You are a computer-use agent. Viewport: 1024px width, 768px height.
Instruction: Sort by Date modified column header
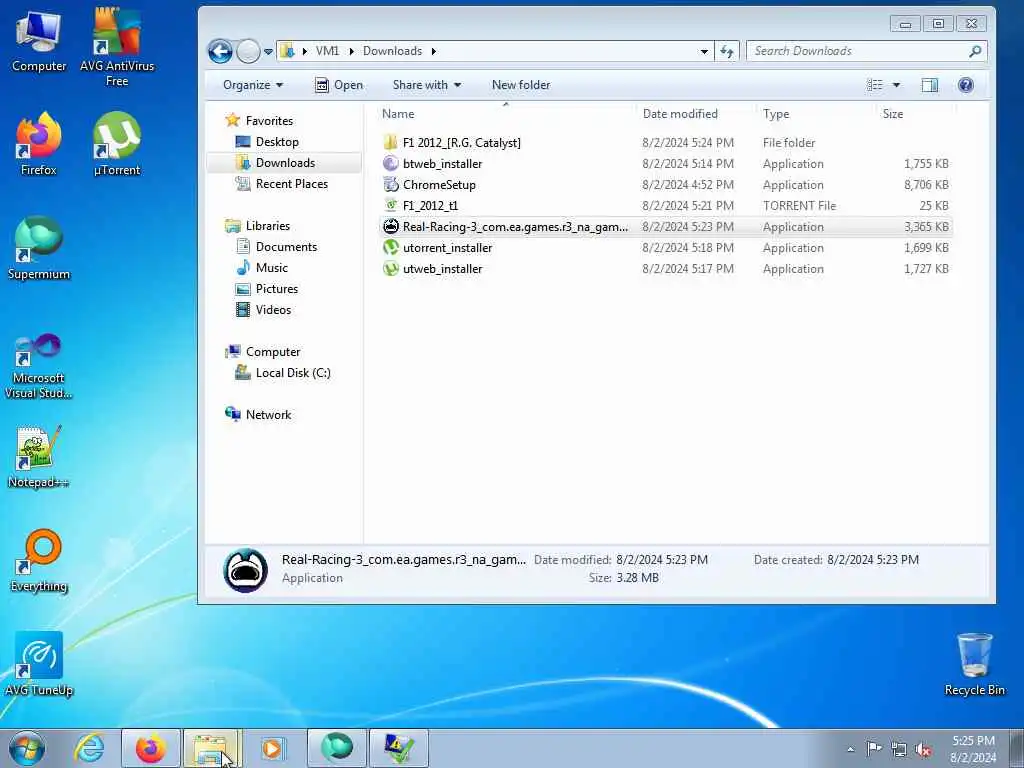696,114
